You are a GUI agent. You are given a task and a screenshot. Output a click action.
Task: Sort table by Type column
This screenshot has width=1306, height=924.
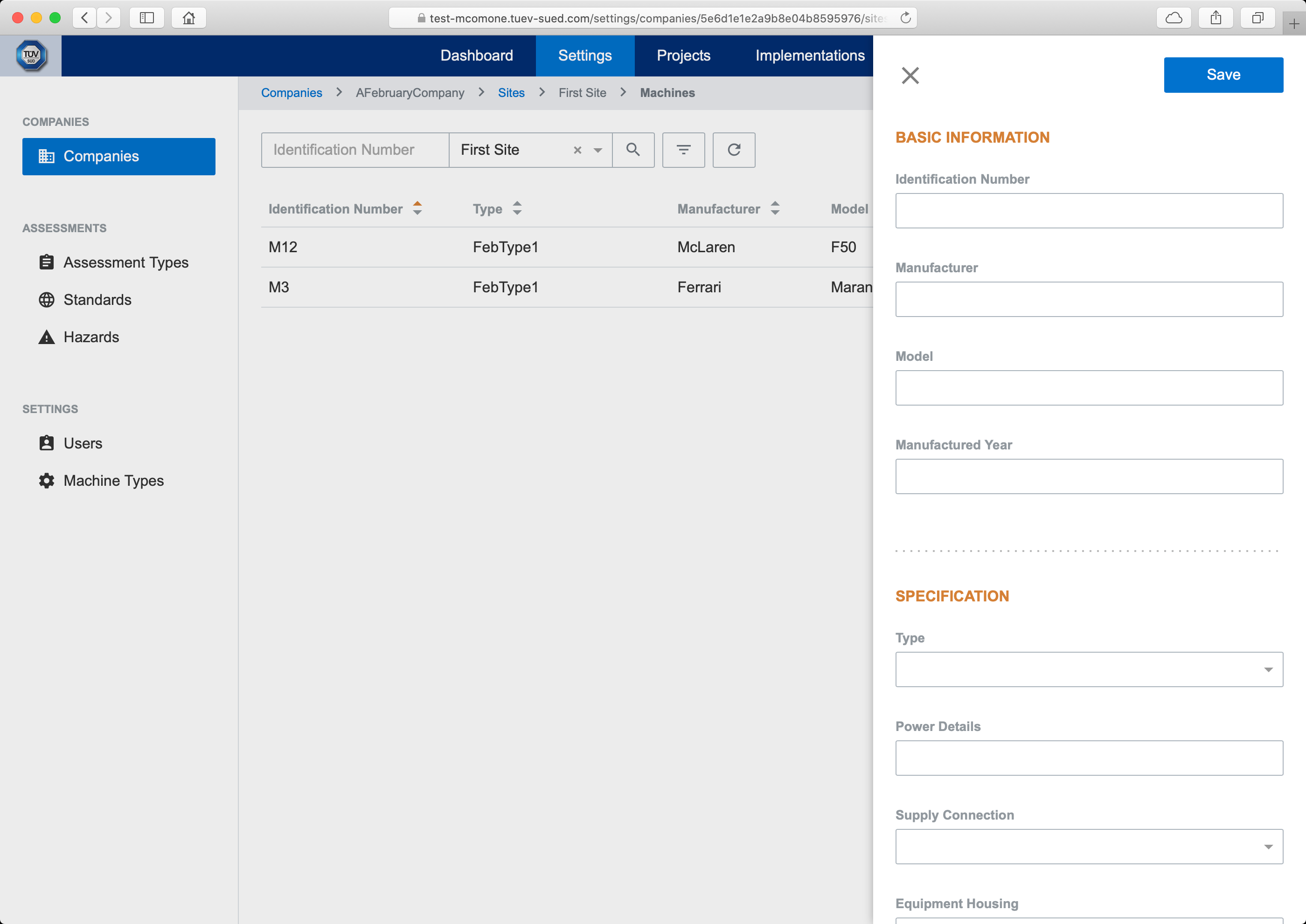517,208
